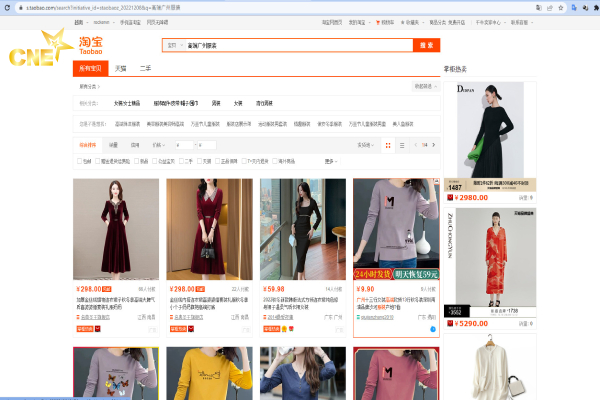Sort results by 销量 tab
600x400 pixels.
point(113,145)
